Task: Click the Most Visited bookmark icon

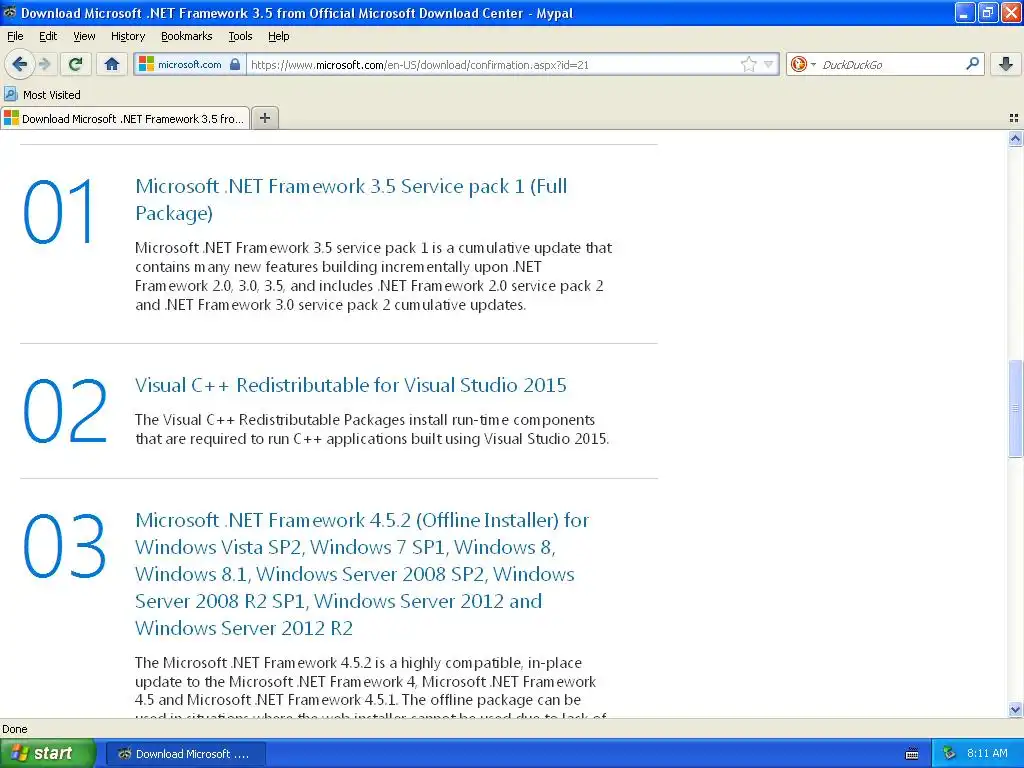Action: [x=10, y=94]
